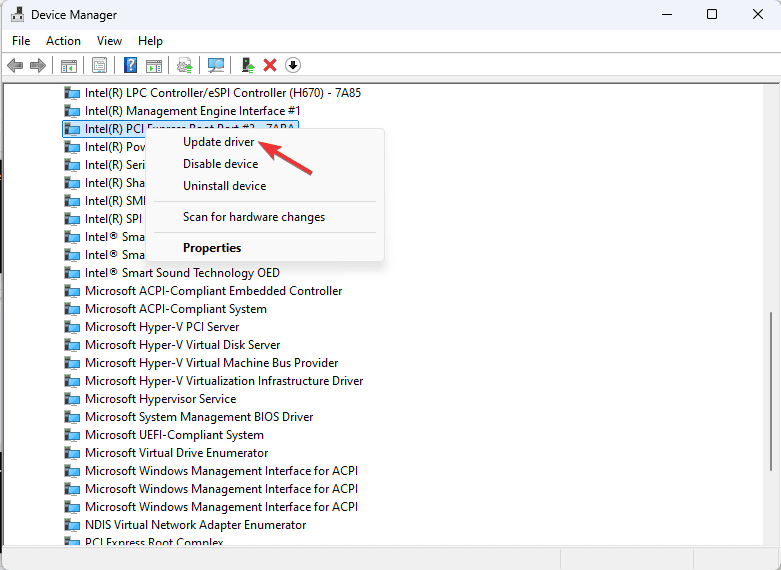Click icon next to Intel Smart Sound Technology OED
The height and width of the screenshot is (570, 781).
click(72, 273)
